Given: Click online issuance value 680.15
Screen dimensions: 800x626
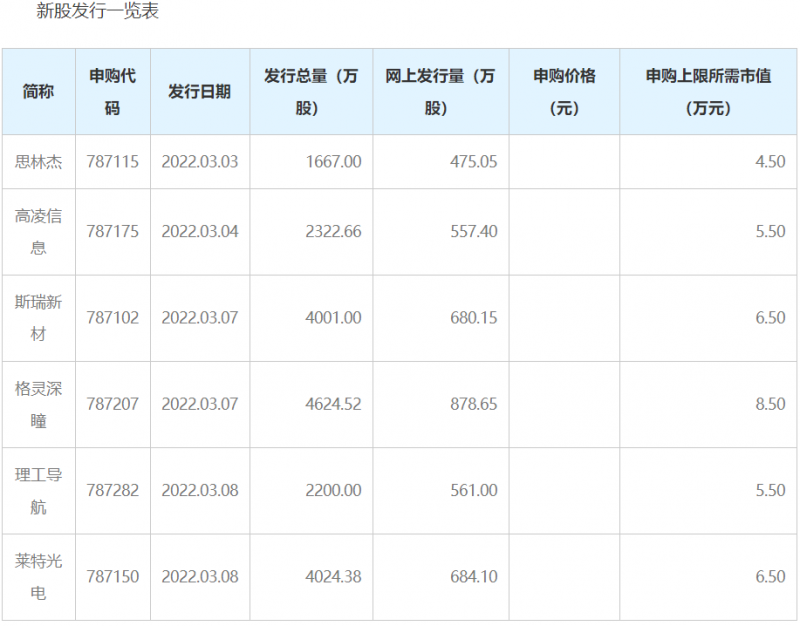Looking at the screenshot, I should click(x=473, y=318).
